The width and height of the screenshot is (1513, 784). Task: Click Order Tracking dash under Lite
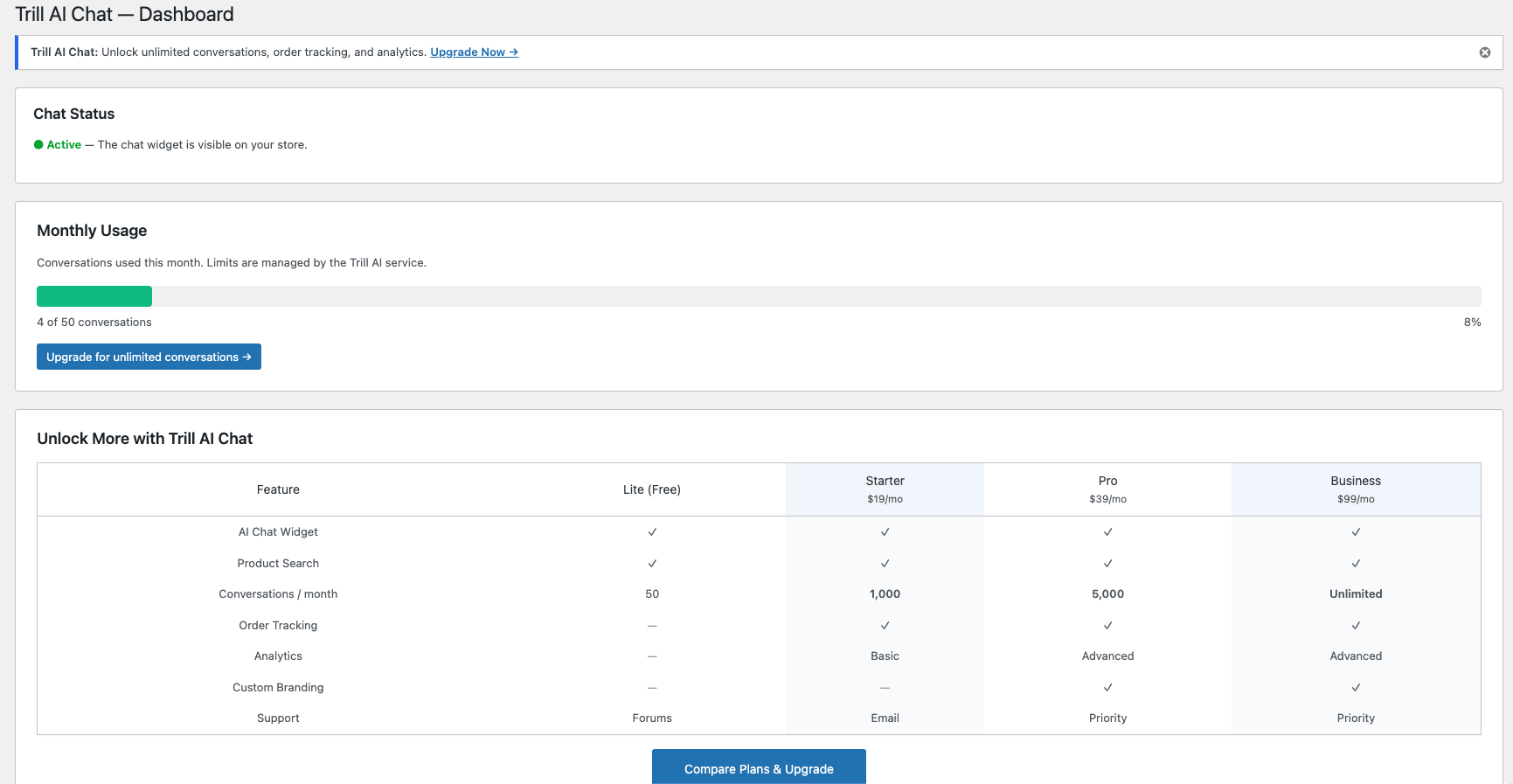coord(652,626)
